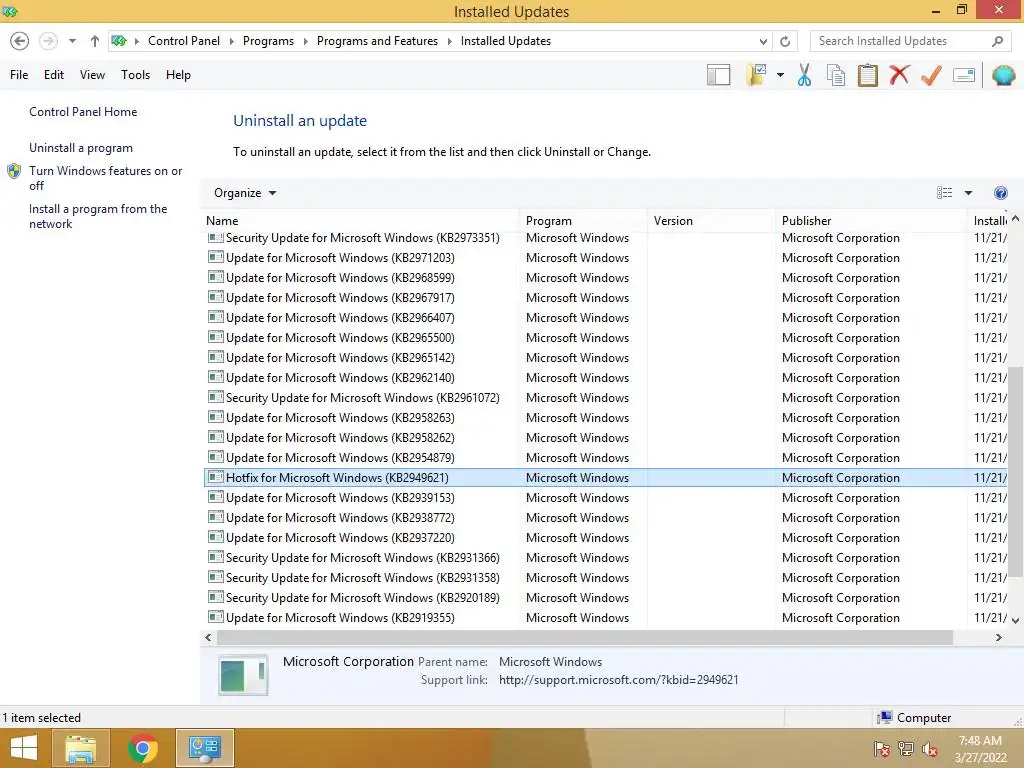The image size is (1024, 768).
Task: Click the scroll down arrow of list
Action: (1015, 620)
